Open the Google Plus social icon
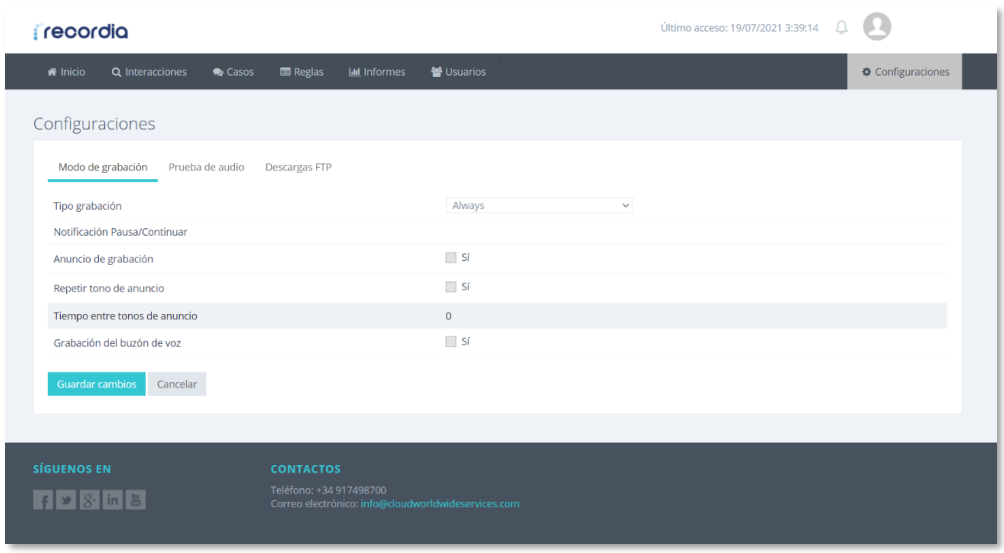This screenshot has width=1004, height=553. (89, 500)
